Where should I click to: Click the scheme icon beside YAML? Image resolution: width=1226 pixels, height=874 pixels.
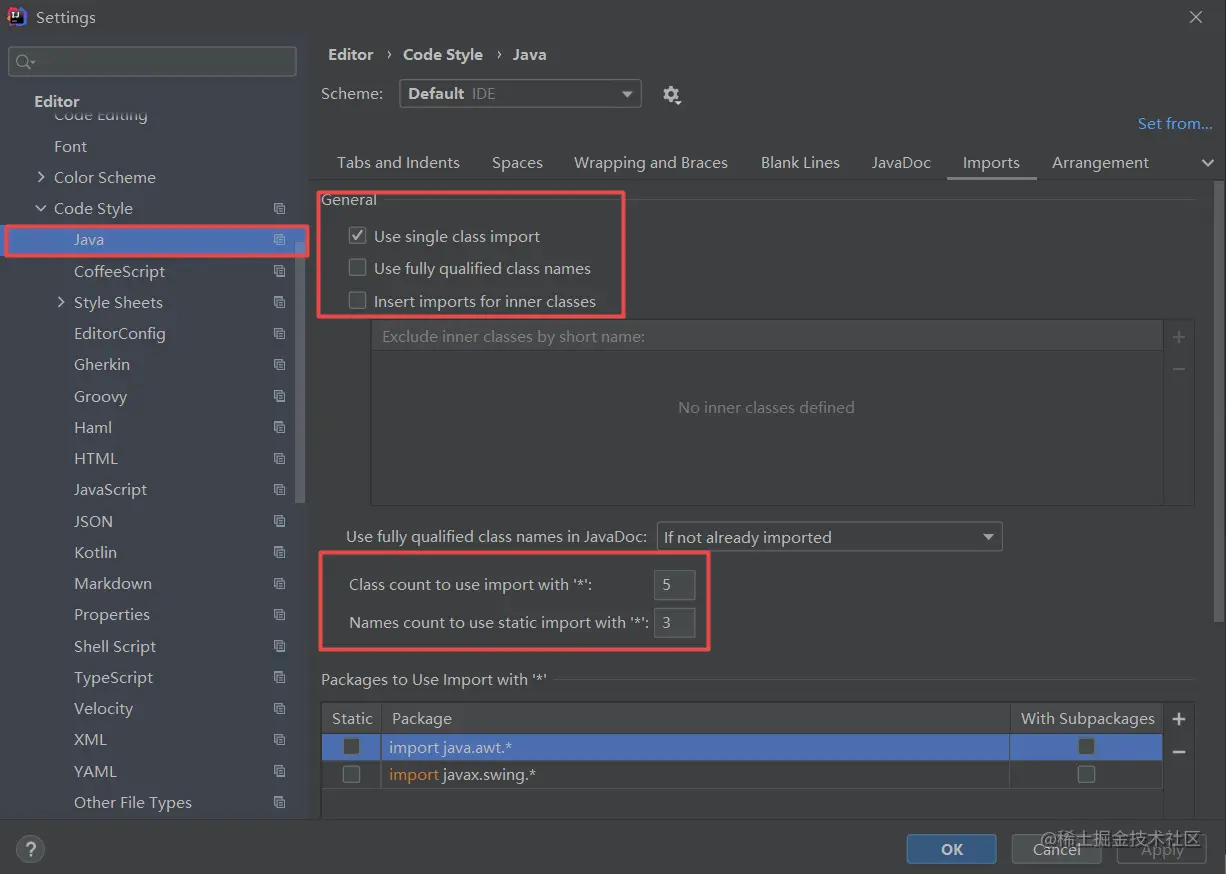pos(279,771)
